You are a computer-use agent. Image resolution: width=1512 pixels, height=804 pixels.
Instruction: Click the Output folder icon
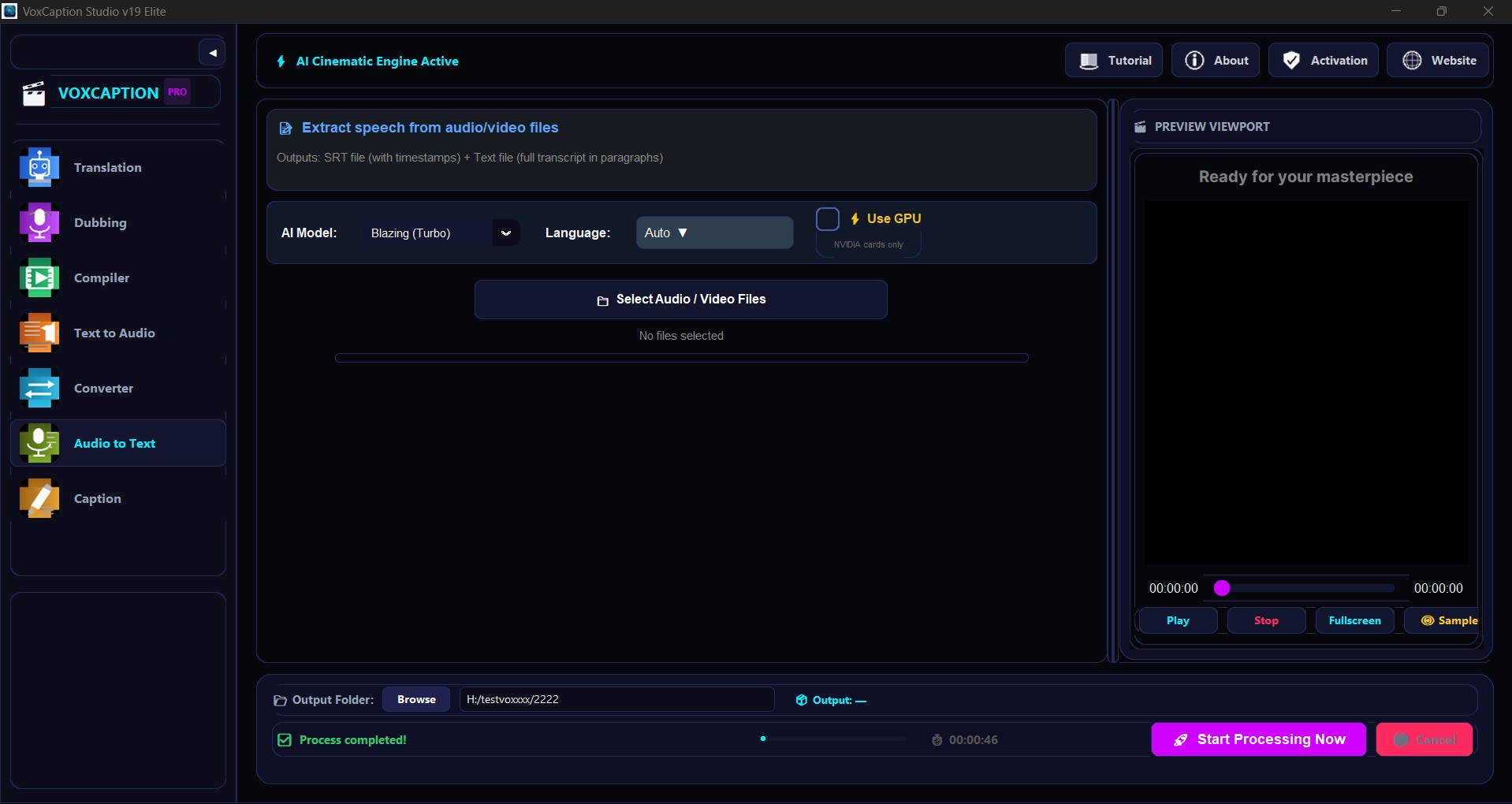tap(280, 700)
